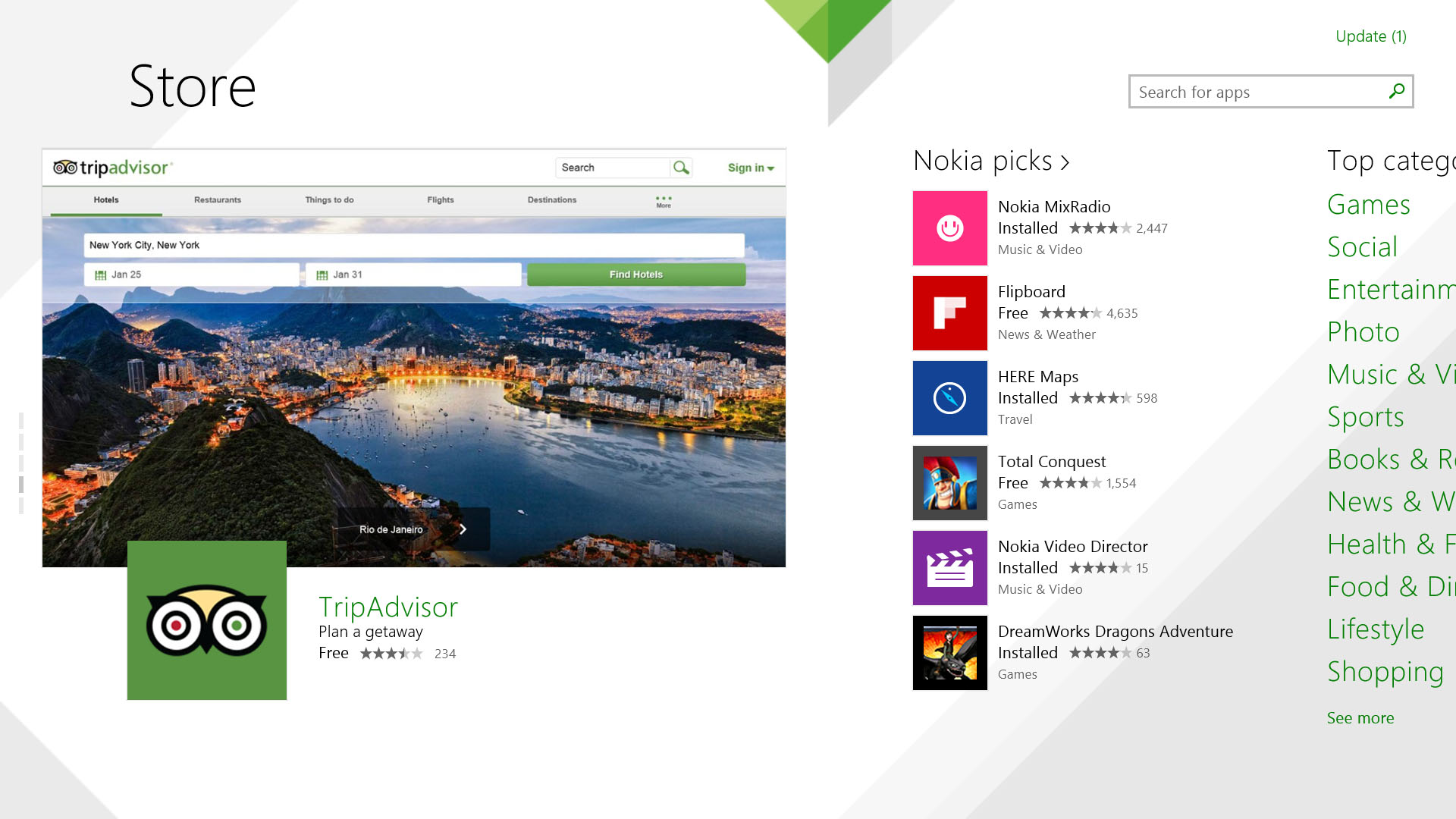Click the green magnifier in the TripAdvisor banner
Screen dimensions: 1456x819
tap(681, 168)
